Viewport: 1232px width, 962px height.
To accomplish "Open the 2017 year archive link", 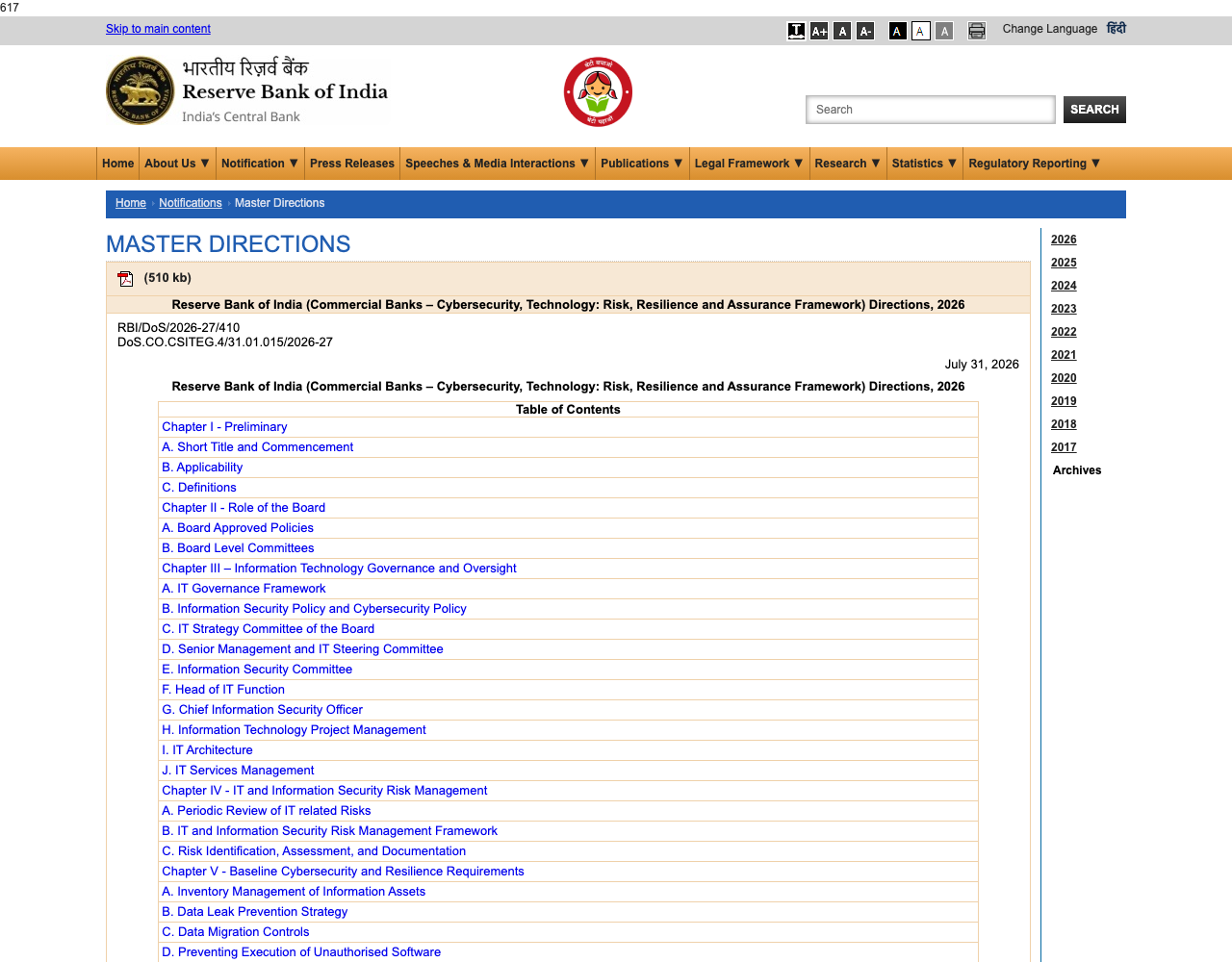I will coord(1064,447).
